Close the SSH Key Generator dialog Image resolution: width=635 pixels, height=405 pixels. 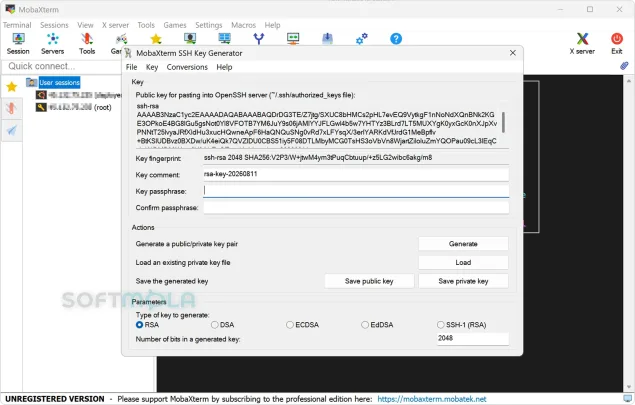point(513,53)
